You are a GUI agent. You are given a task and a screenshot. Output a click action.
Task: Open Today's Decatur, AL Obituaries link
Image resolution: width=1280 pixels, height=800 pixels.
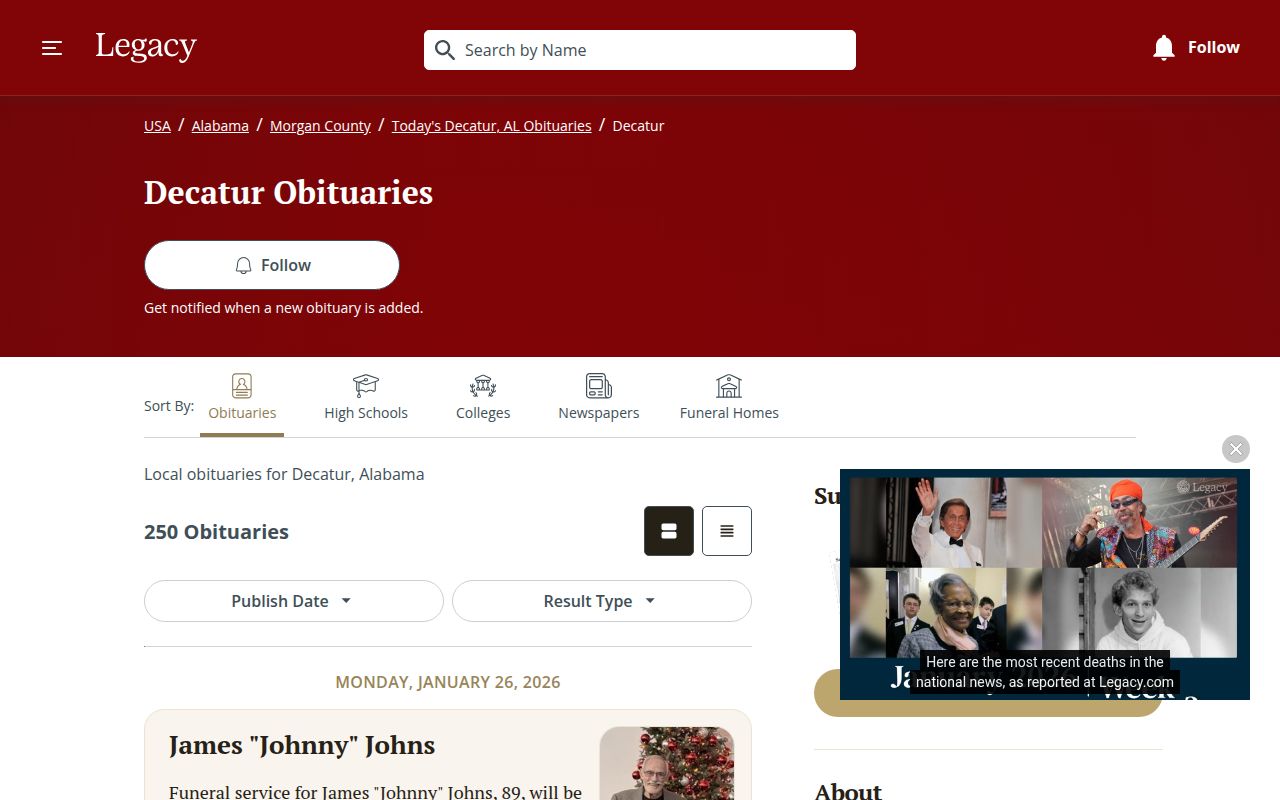(492, 126)
